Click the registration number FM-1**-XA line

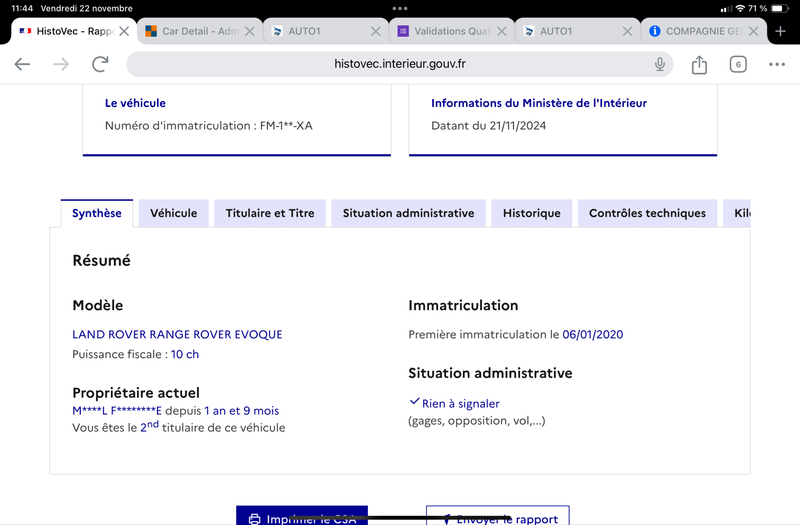(x=209, y=126)
